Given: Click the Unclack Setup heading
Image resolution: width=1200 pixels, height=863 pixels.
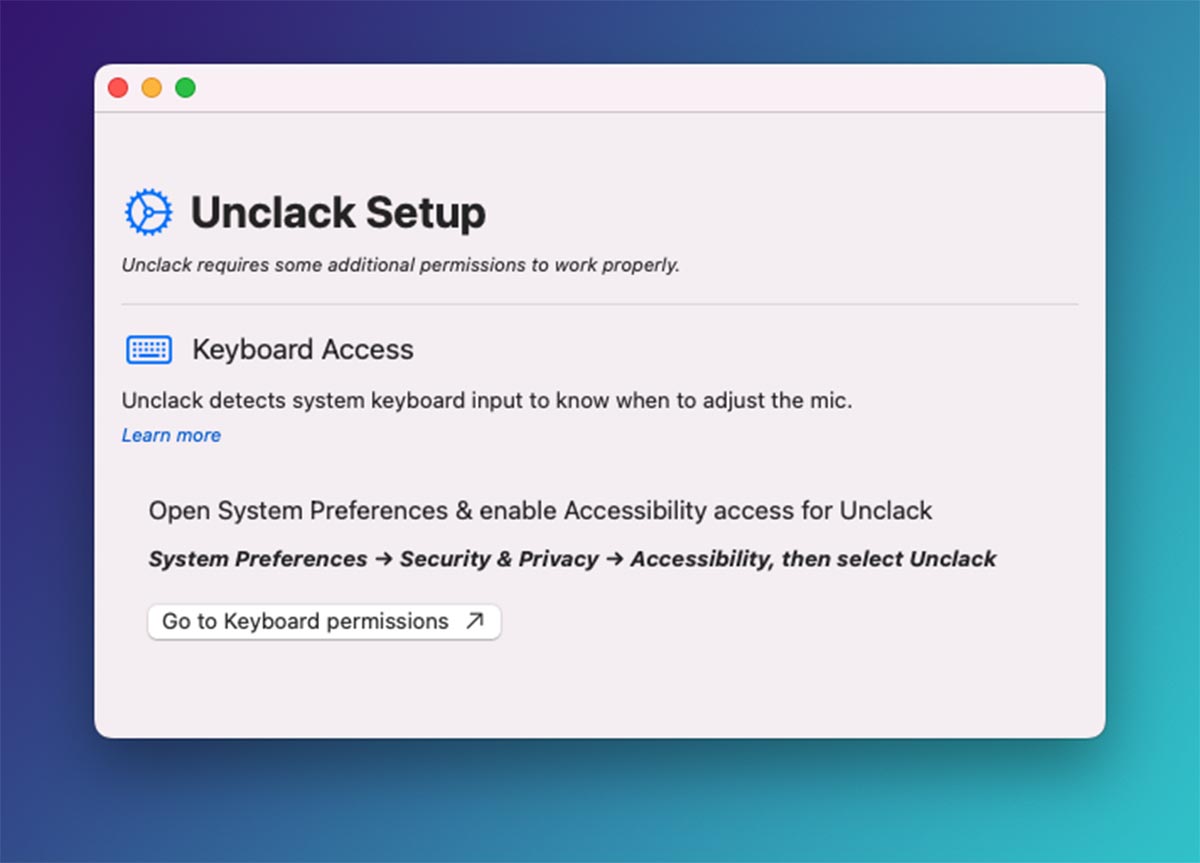Looking at the screenshot, I should pos(338,213).
